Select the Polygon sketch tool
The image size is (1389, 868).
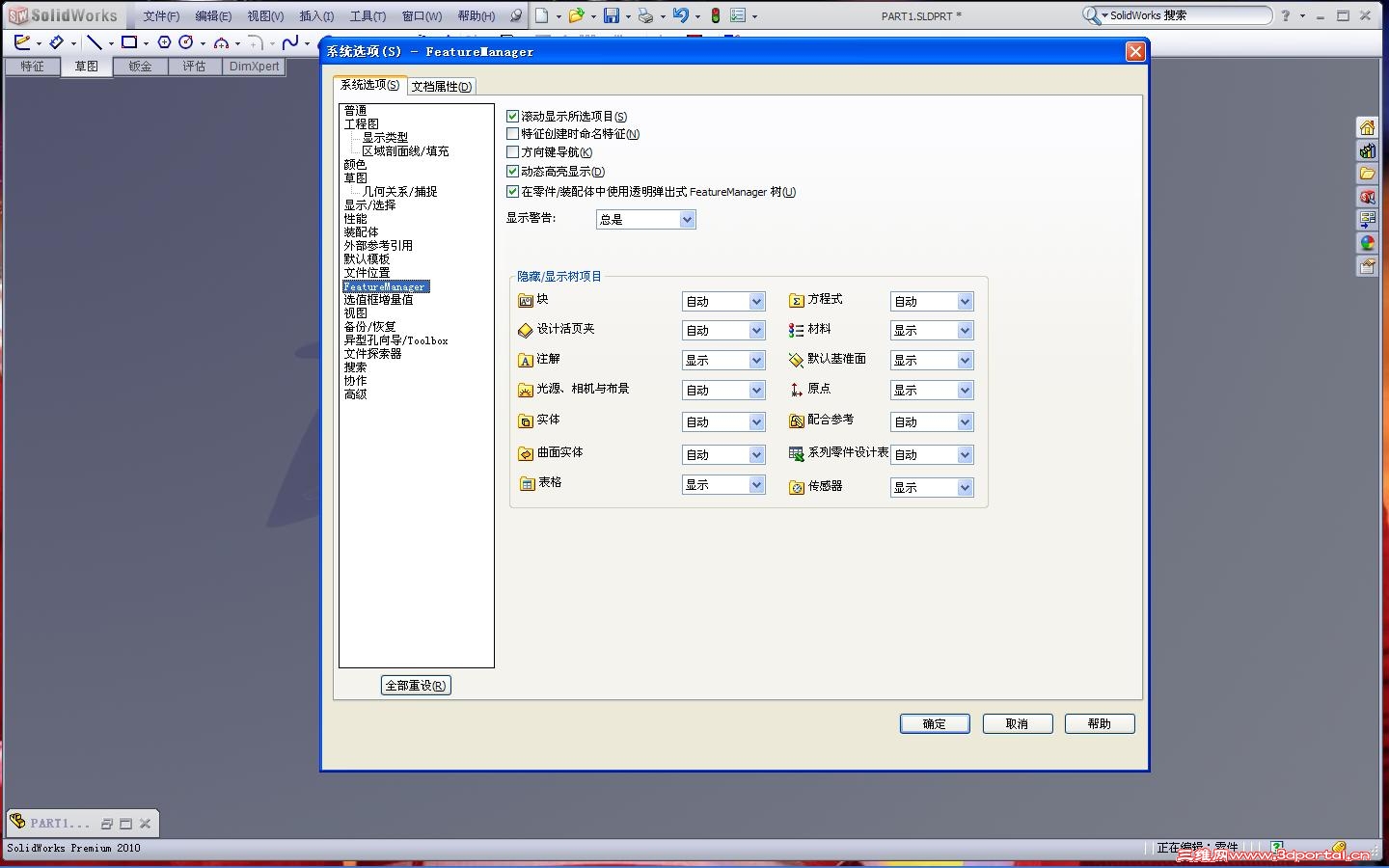(x=164, y=42)
